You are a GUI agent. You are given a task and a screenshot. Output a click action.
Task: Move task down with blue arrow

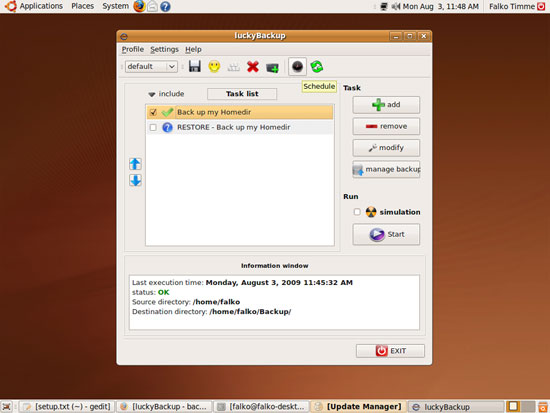(x=135, y=180)
